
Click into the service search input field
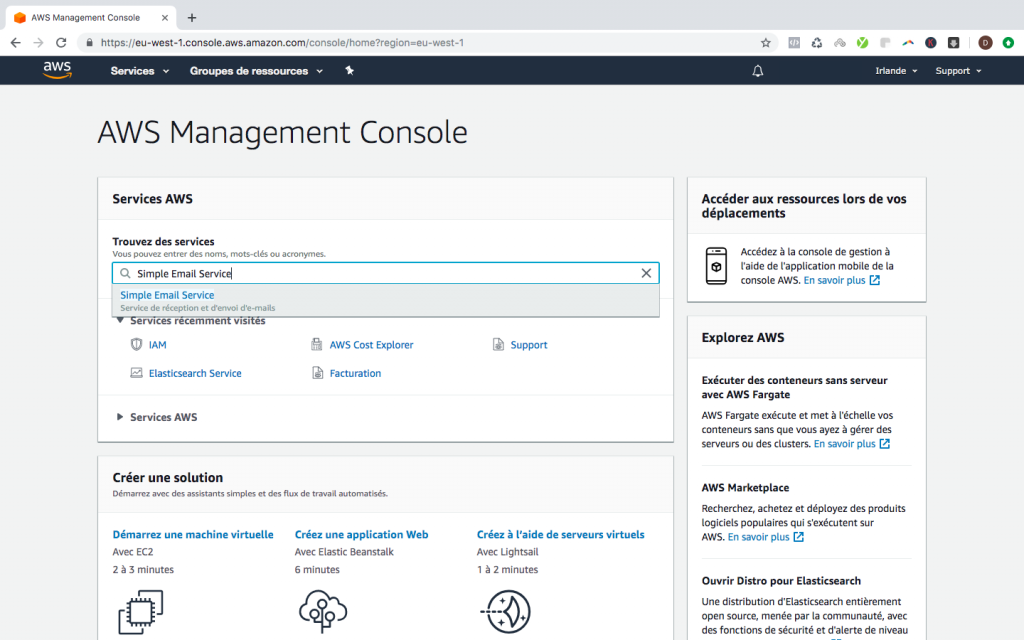(380, 273)
